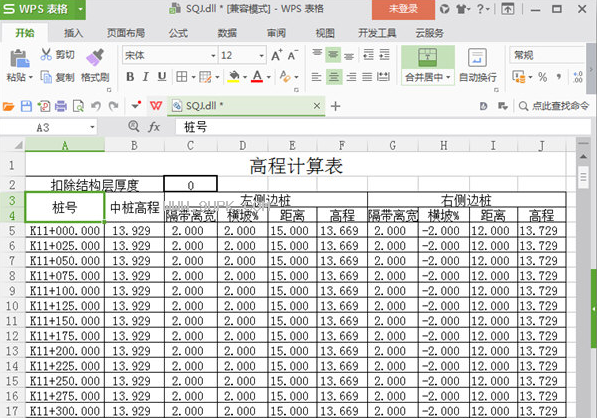The height and width of the screenshot is (418, 597).
Task: Open the font size 12 dropdown
Action: coord(262,56)
